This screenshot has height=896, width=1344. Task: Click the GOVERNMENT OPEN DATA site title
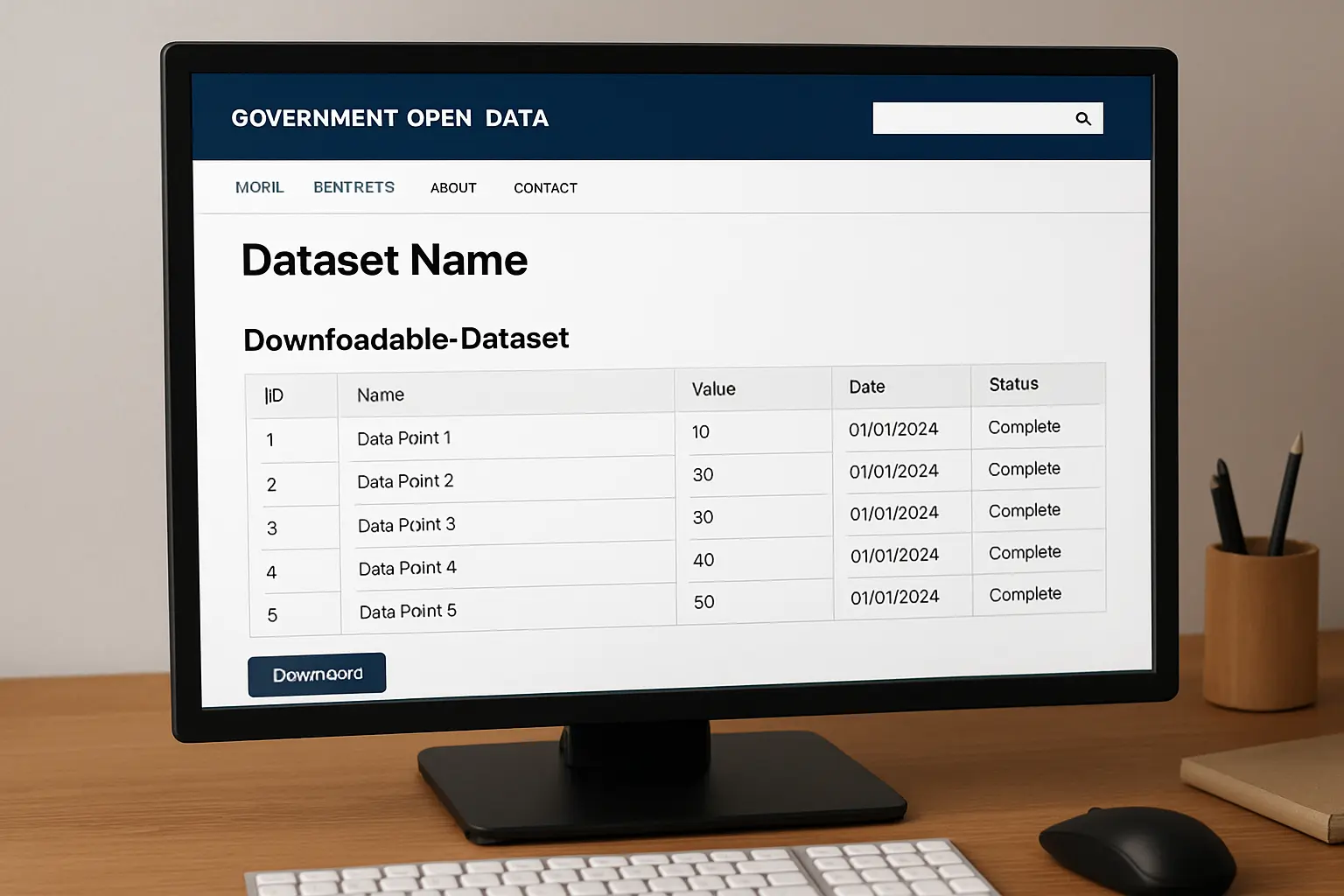[x=390, y=118]
